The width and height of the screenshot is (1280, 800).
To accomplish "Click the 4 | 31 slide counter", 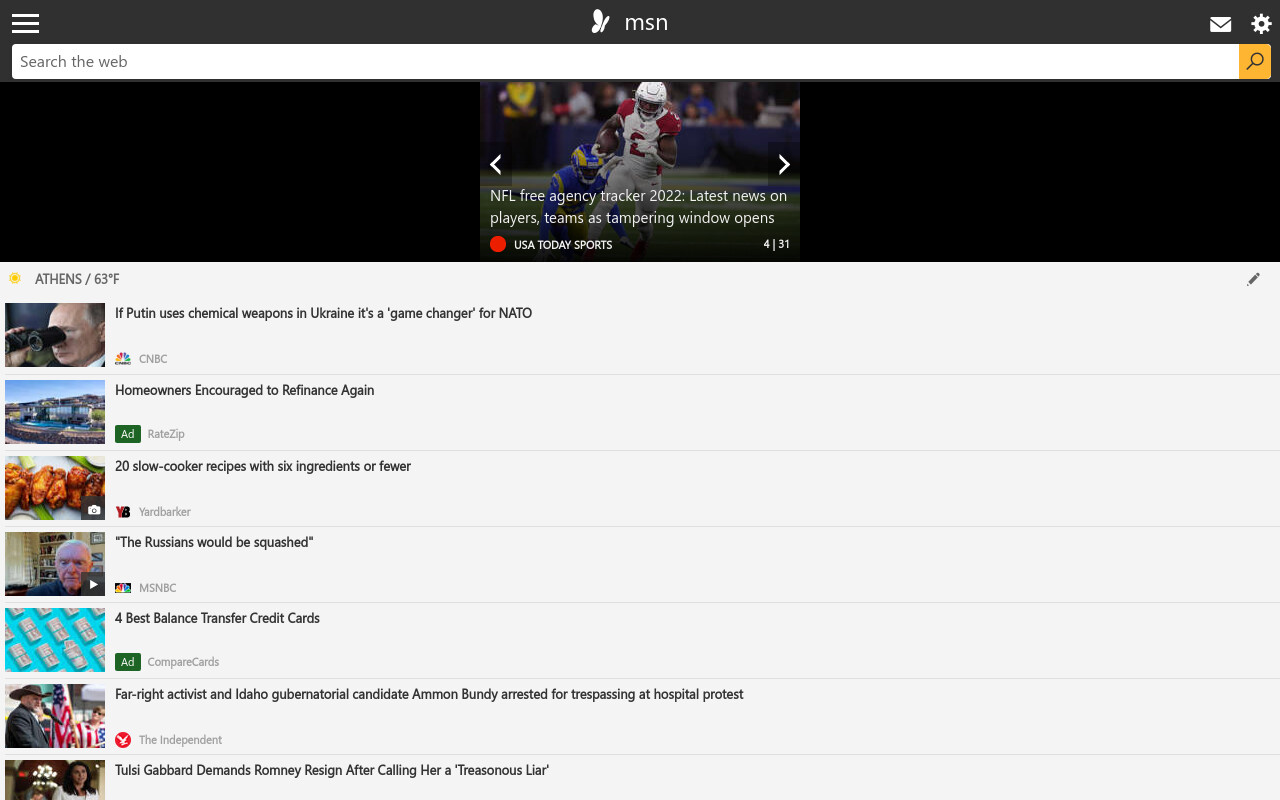I will click(776, 244).
